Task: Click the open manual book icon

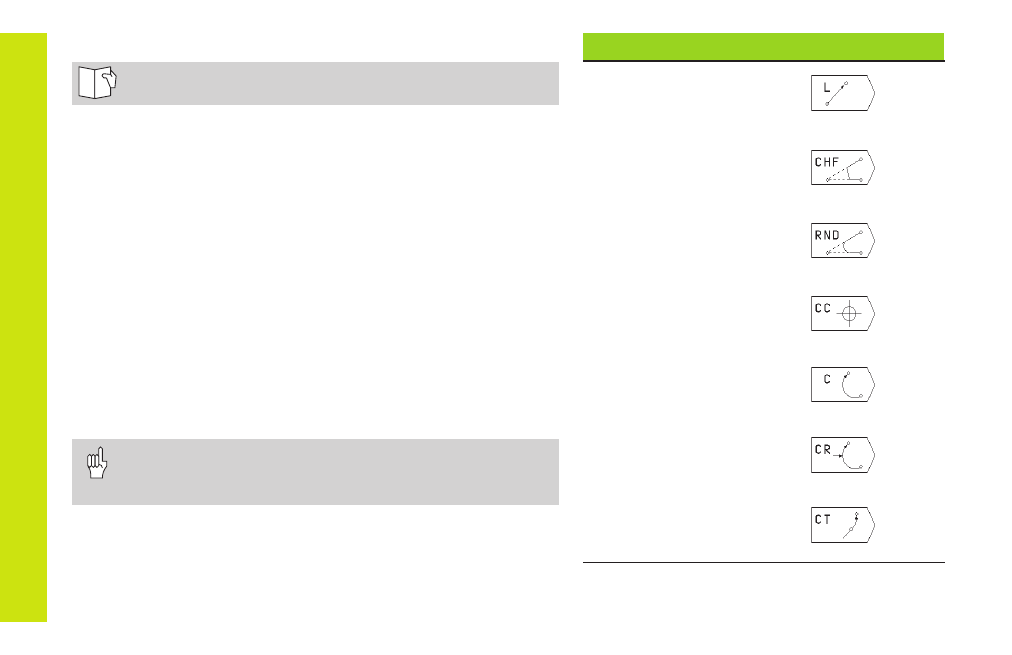Action: [x=97, y=83]
